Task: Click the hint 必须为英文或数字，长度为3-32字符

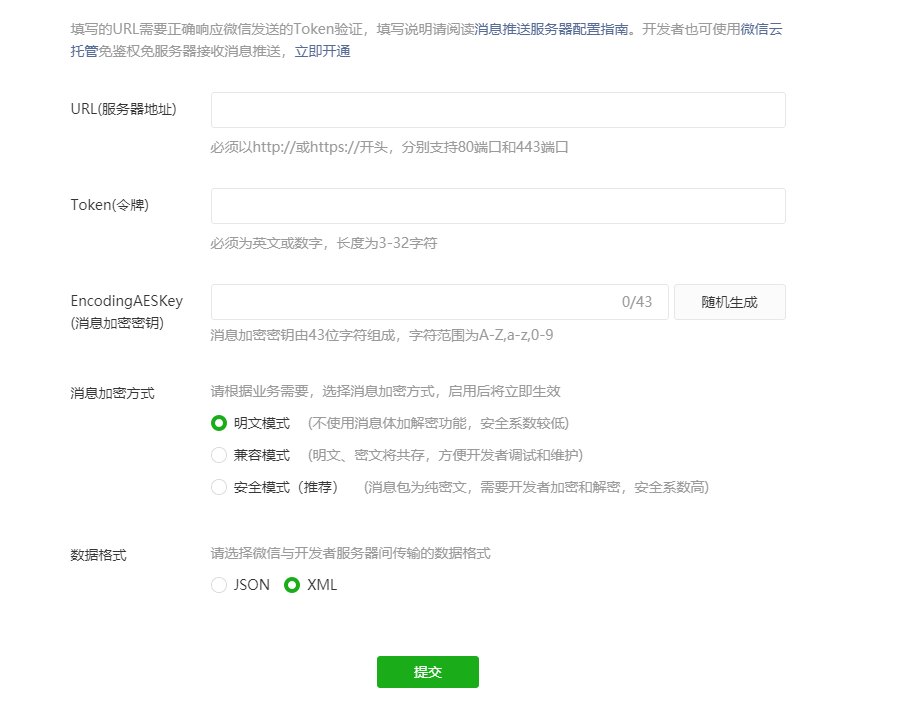Action: pyautogui.click(x=324, y=243)
